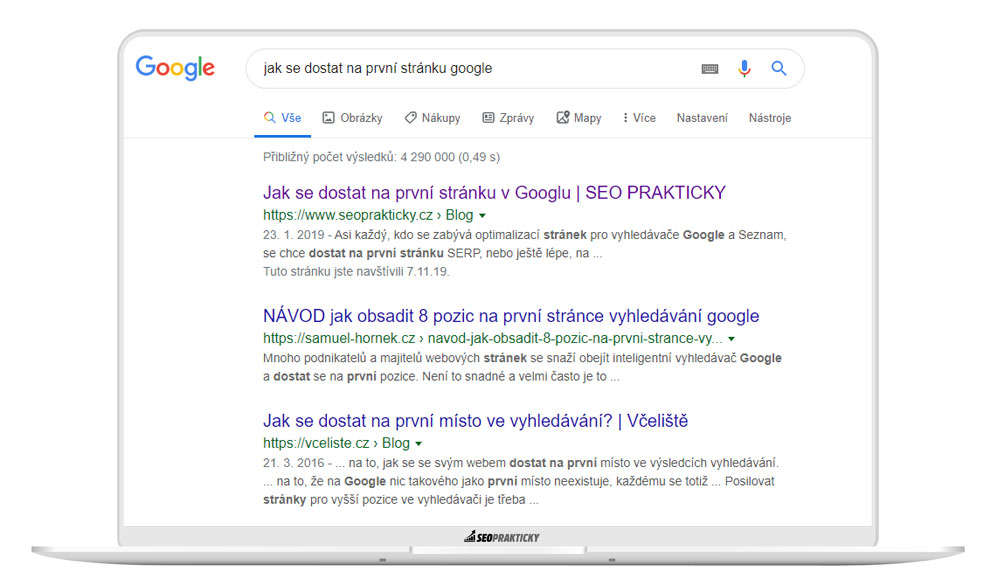The height and width of the screenshot is (580, 1000).
Task: Switch to the Nákupy tab
Action: coord(432,118)
